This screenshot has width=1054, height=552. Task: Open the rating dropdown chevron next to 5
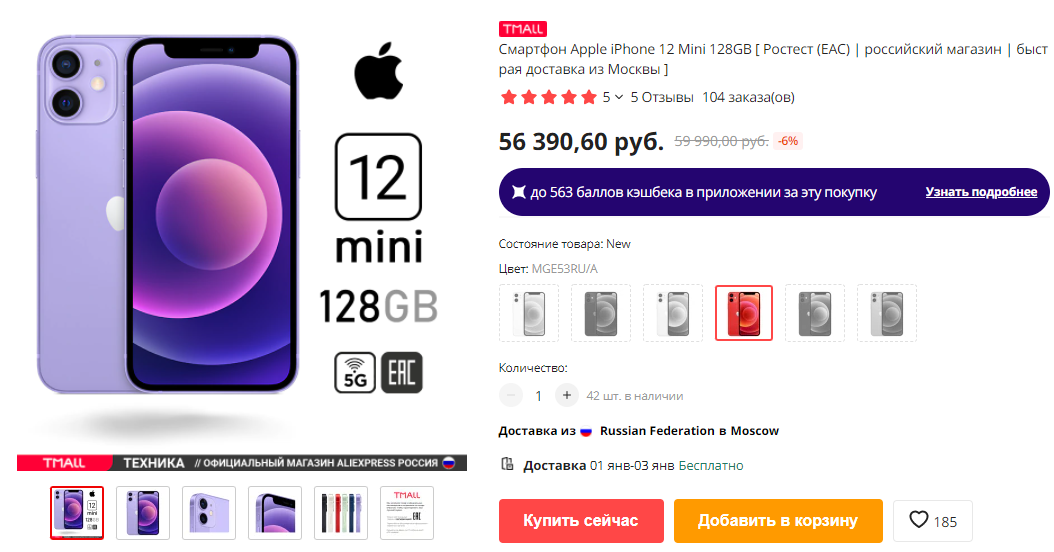(619, 97)
